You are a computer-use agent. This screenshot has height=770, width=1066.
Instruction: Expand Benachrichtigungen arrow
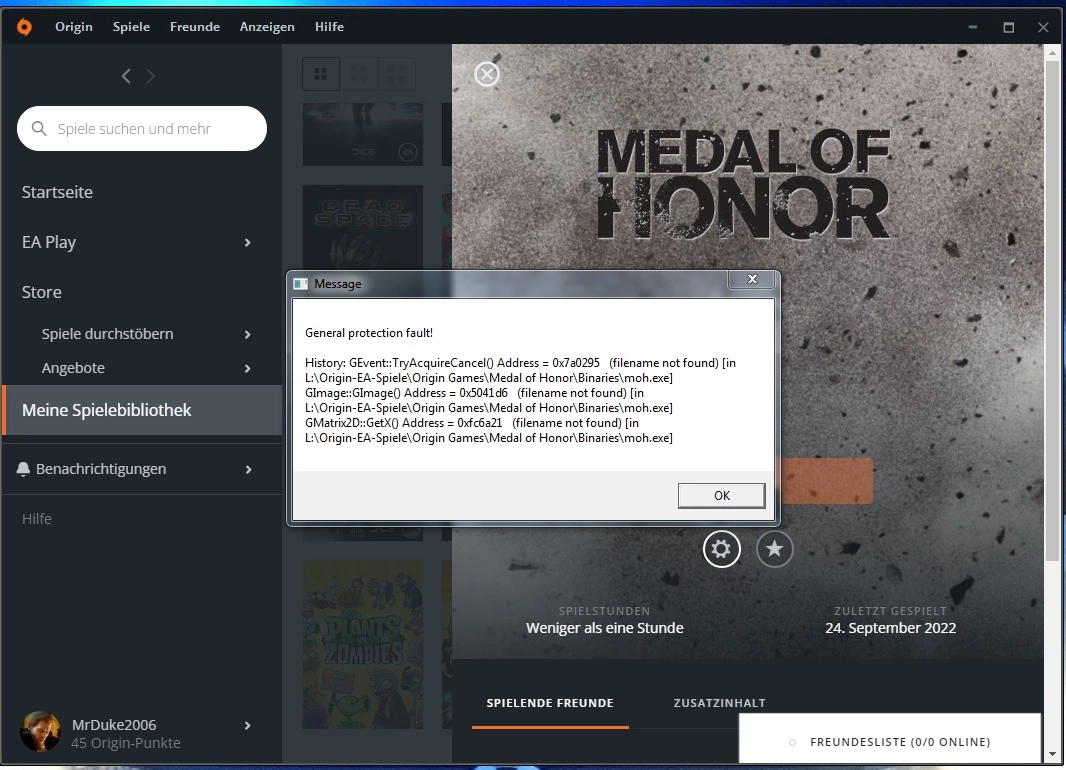coord(248,470)
